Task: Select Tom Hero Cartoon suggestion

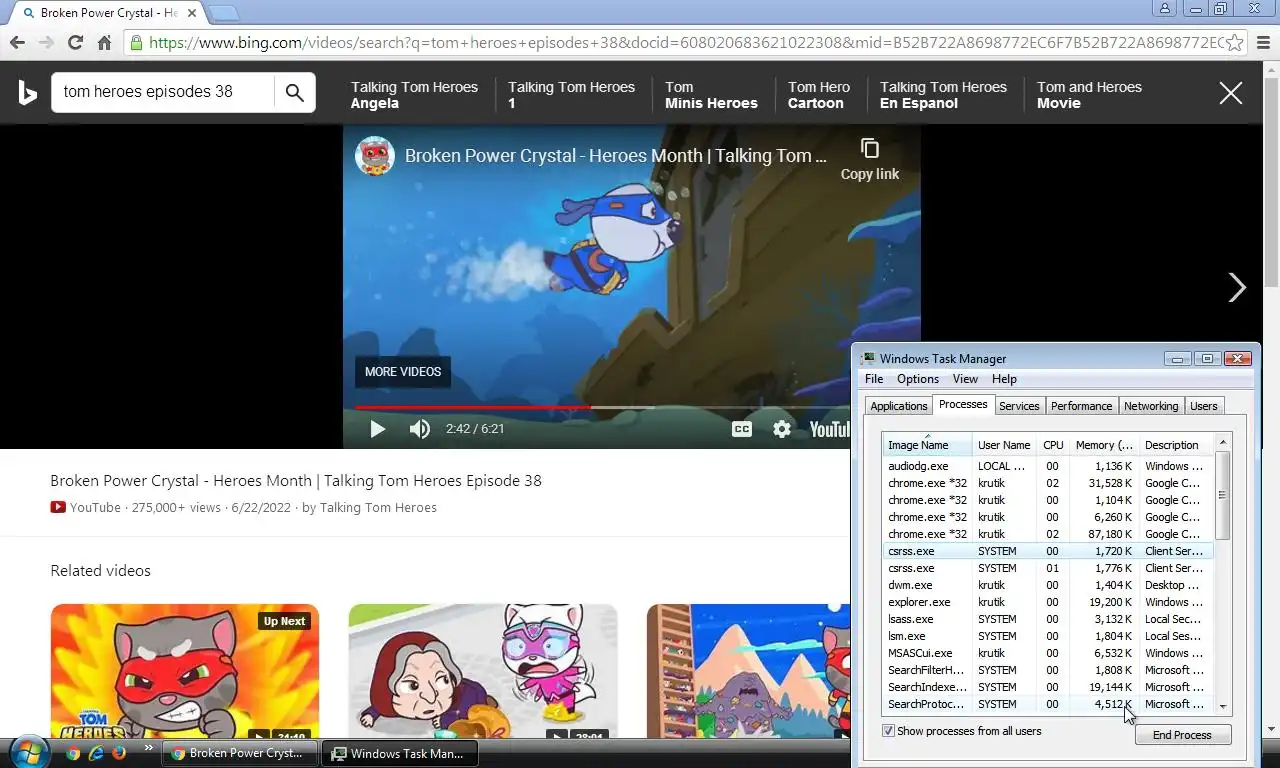Action: coord(819,95)
